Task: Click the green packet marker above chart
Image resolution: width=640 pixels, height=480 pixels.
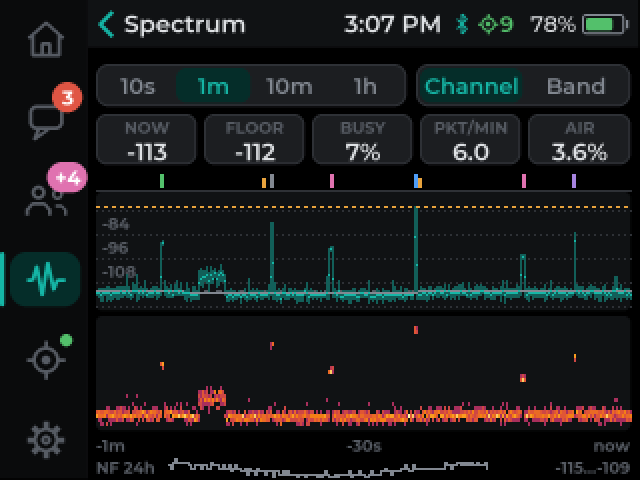Action: point(162,181)
